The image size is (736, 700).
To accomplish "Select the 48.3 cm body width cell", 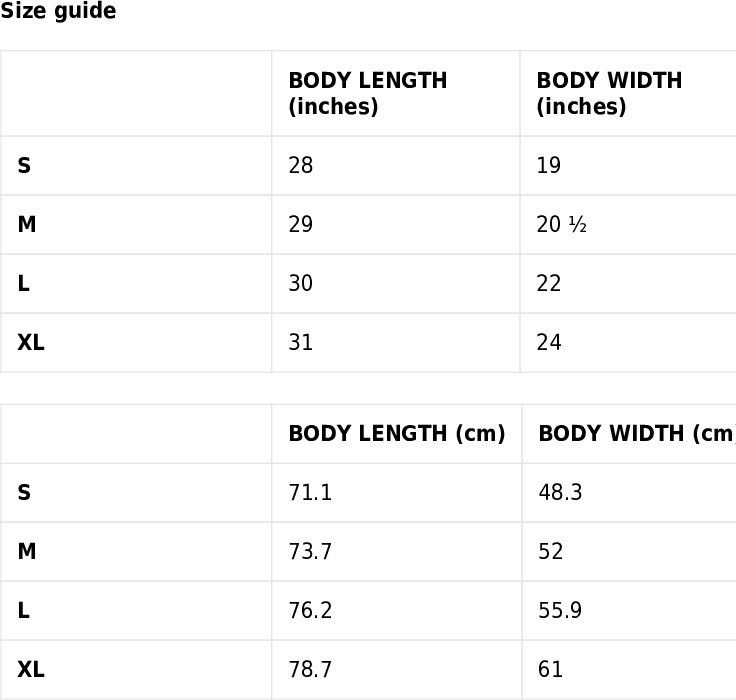I will click(x=560, y=493).
